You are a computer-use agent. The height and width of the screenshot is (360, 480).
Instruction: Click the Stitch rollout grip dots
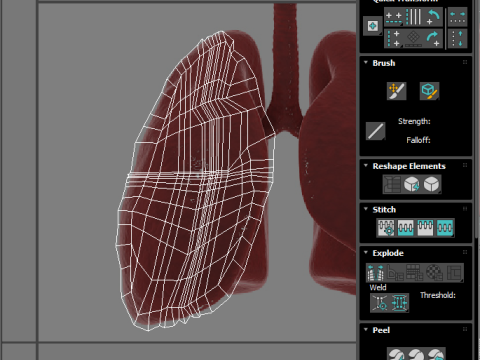(465, 209)
